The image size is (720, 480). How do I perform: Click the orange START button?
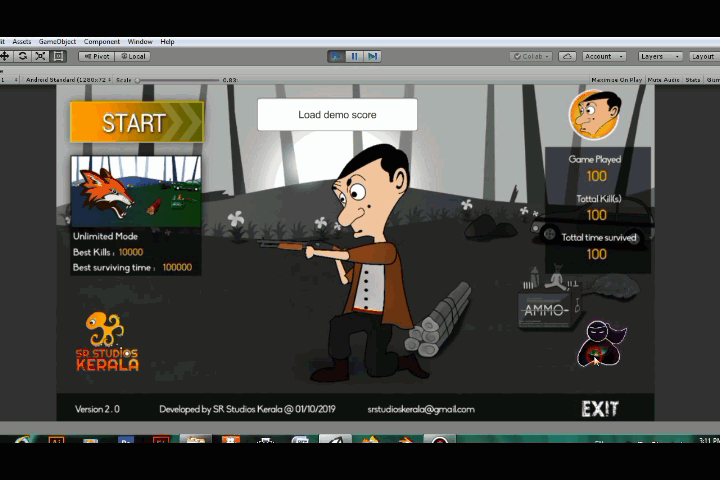click(x=137, y=122)
